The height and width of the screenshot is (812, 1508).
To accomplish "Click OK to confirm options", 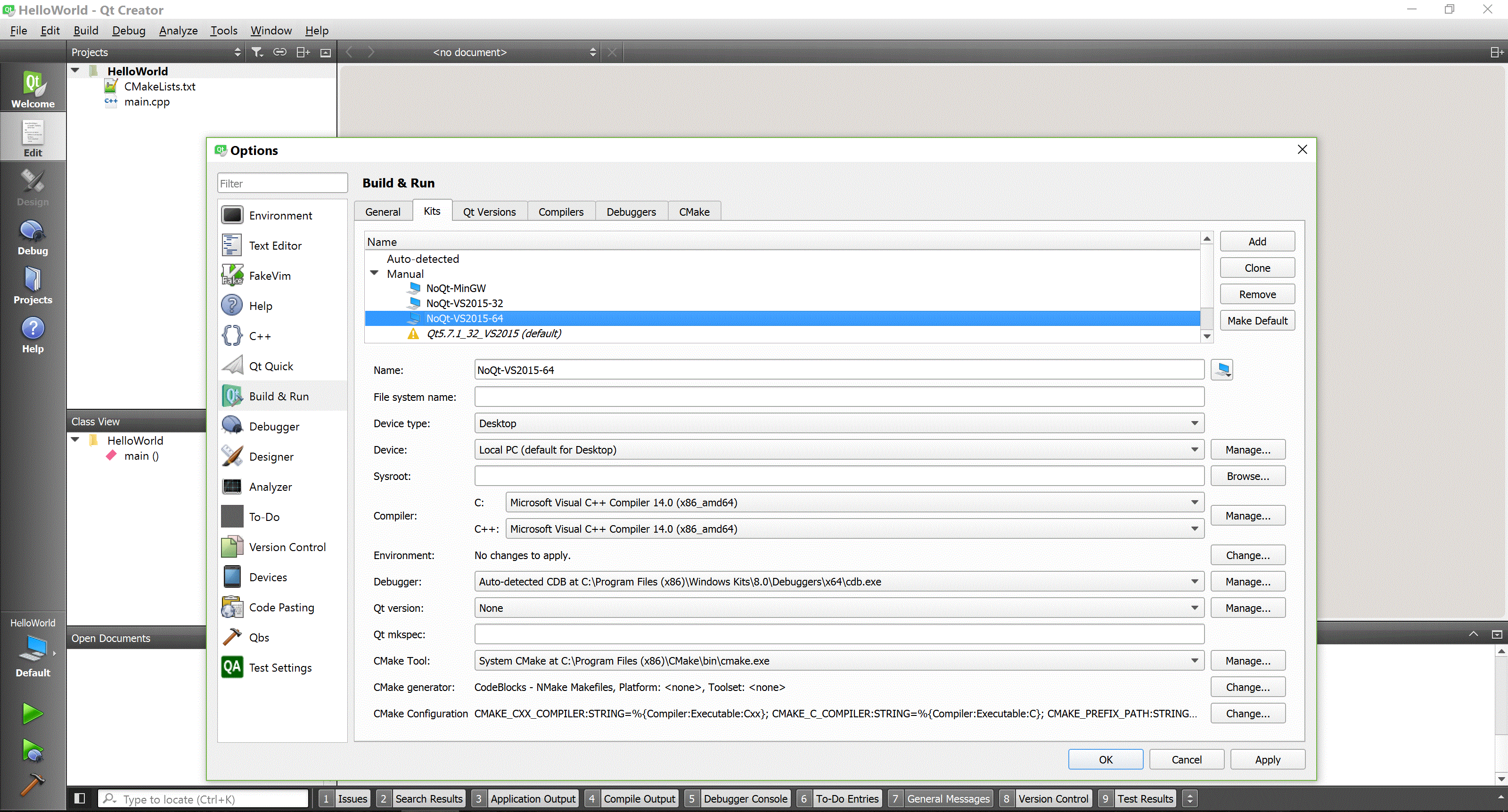I will [1105, 759].
